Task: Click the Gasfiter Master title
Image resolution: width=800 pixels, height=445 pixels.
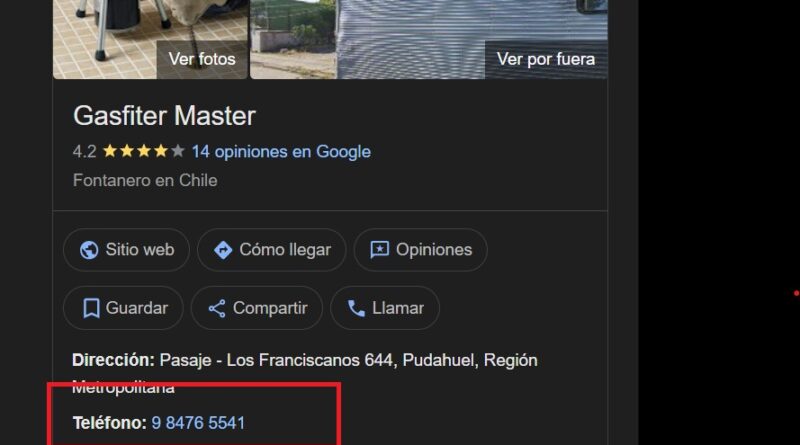Action: click(164, 116)
